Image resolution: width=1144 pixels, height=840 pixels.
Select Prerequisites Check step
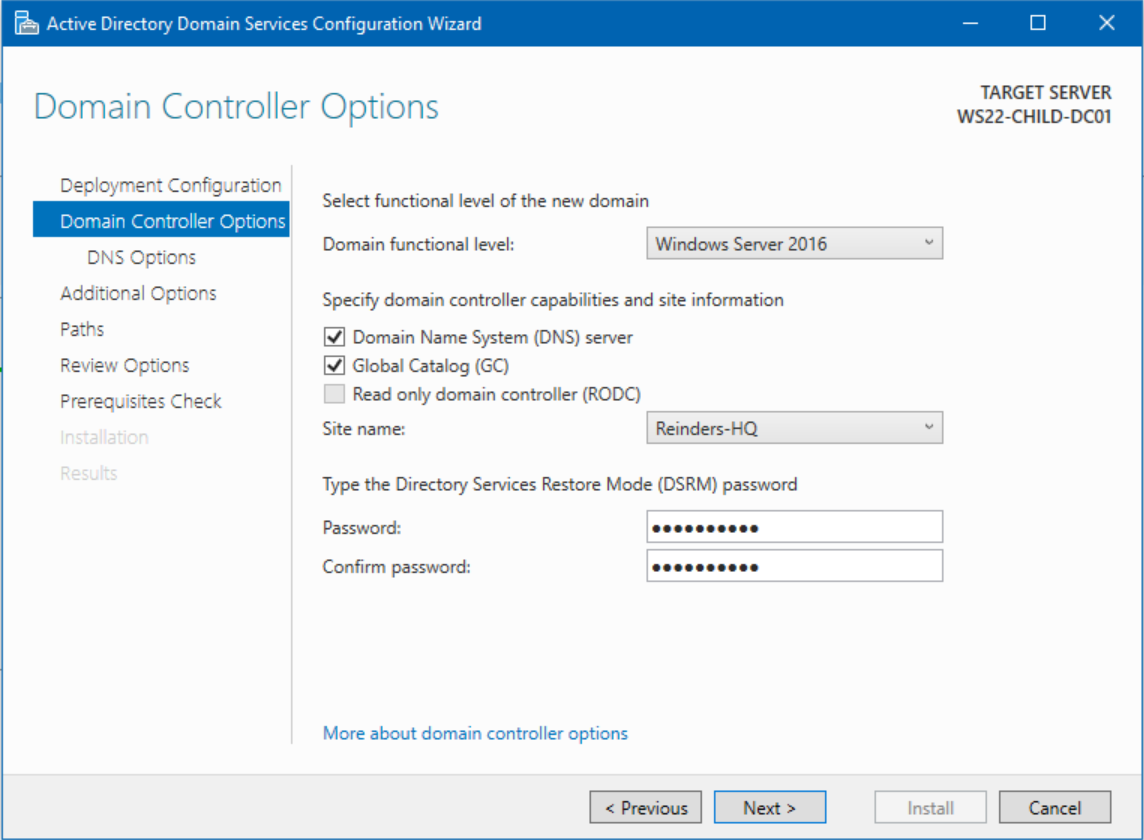140,400
